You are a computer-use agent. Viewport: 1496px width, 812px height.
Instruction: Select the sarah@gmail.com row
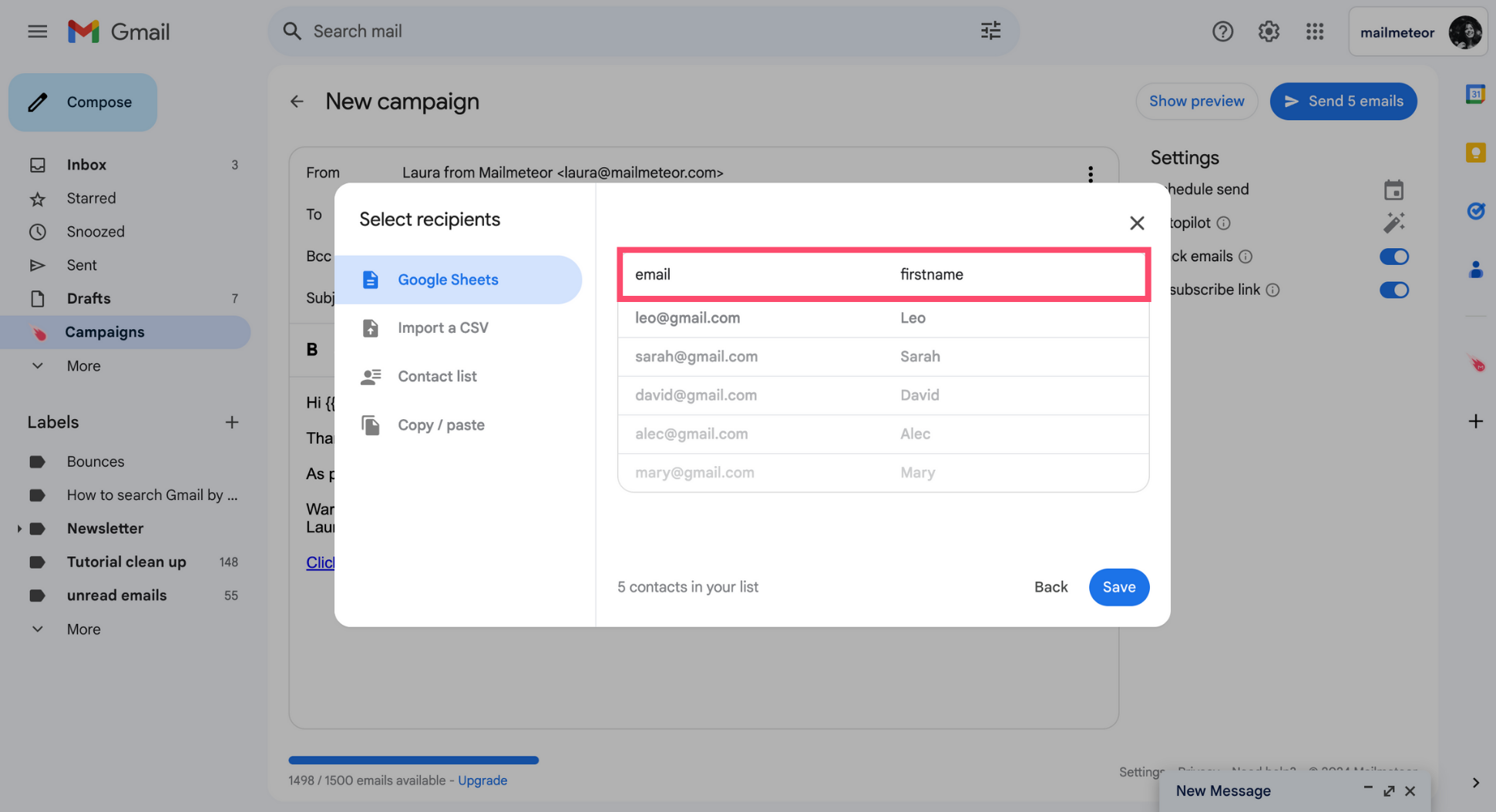883,357
